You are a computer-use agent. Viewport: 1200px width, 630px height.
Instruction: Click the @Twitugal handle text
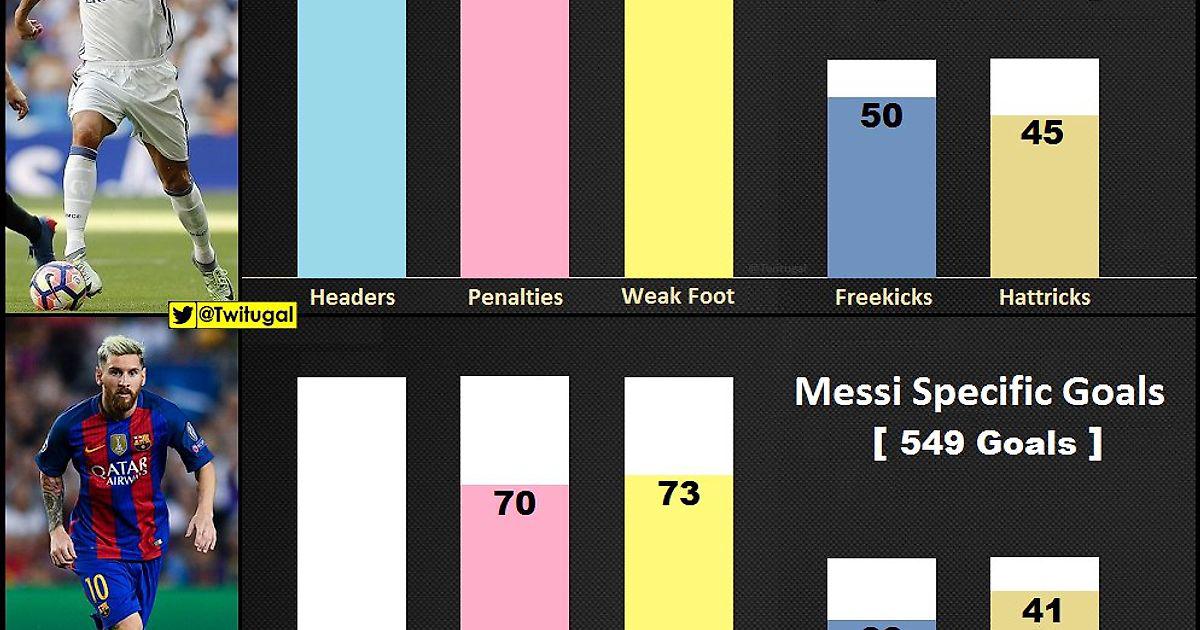[x=246, y=316]
